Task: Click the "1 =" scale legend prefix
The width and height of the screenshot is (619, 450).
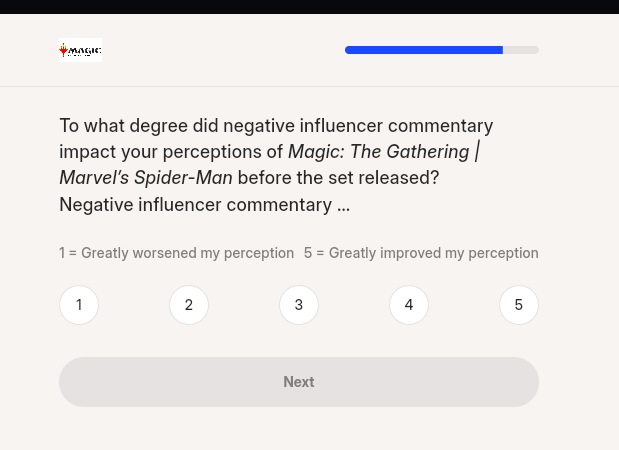Action: coord(68,253)
